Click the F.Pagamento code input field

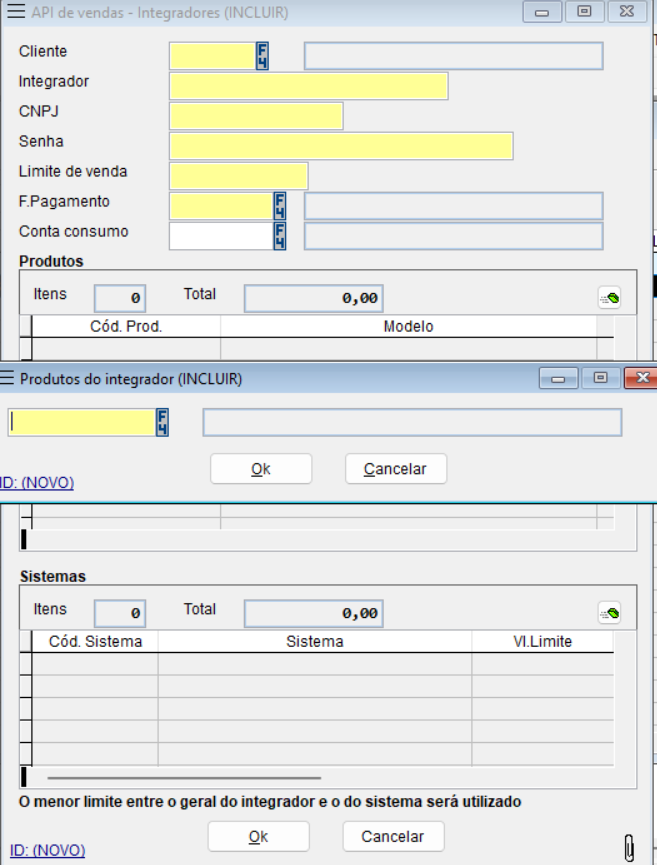221,206
